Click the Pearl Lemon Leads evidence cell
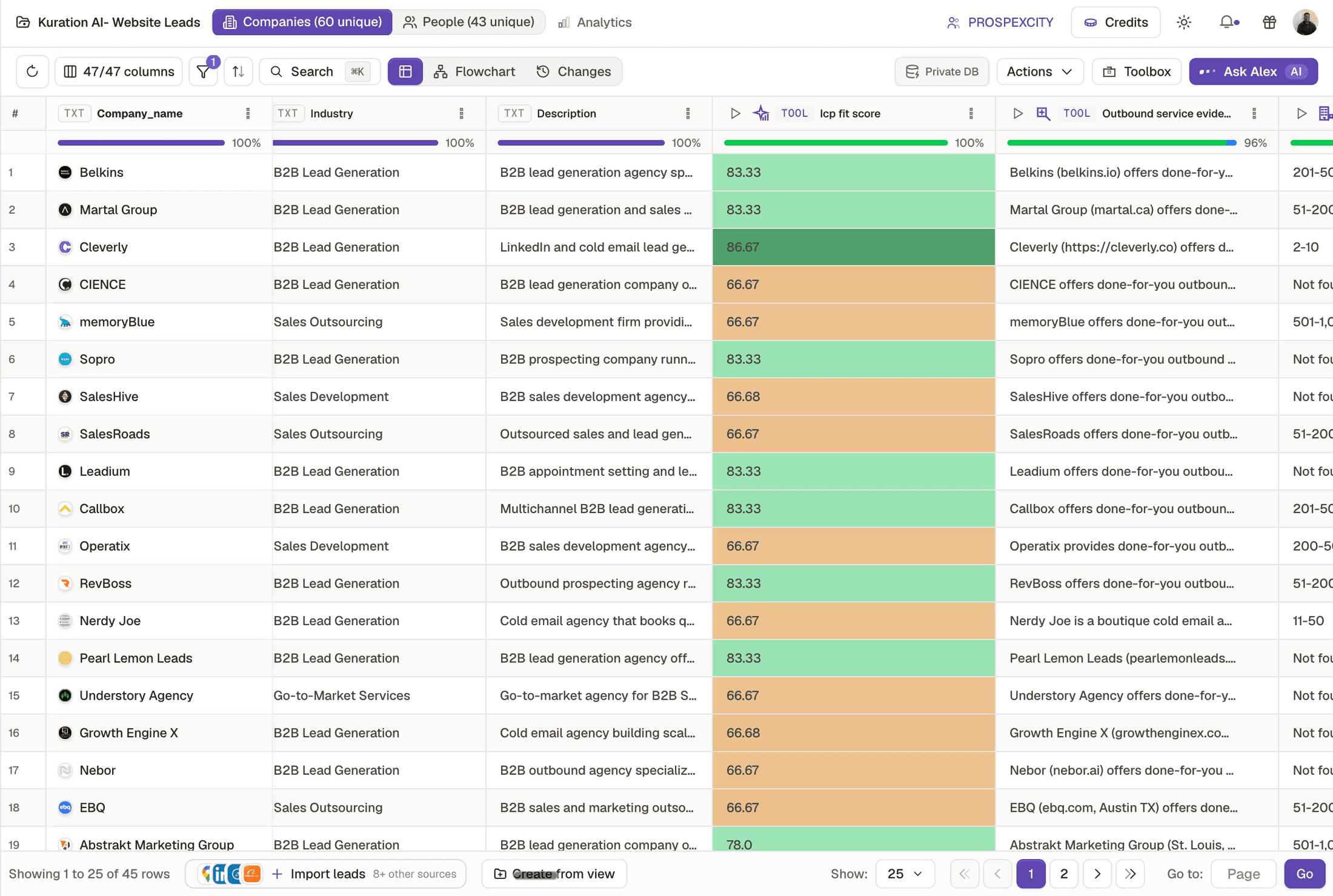1333x896 pixels. (x=1137, y=659)
